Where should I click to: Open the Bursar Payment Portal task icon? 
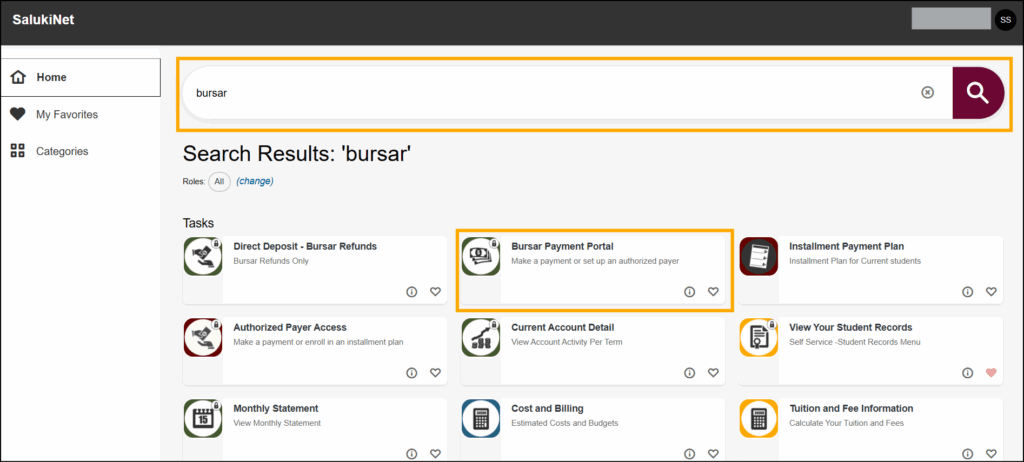tap(481, 256)
